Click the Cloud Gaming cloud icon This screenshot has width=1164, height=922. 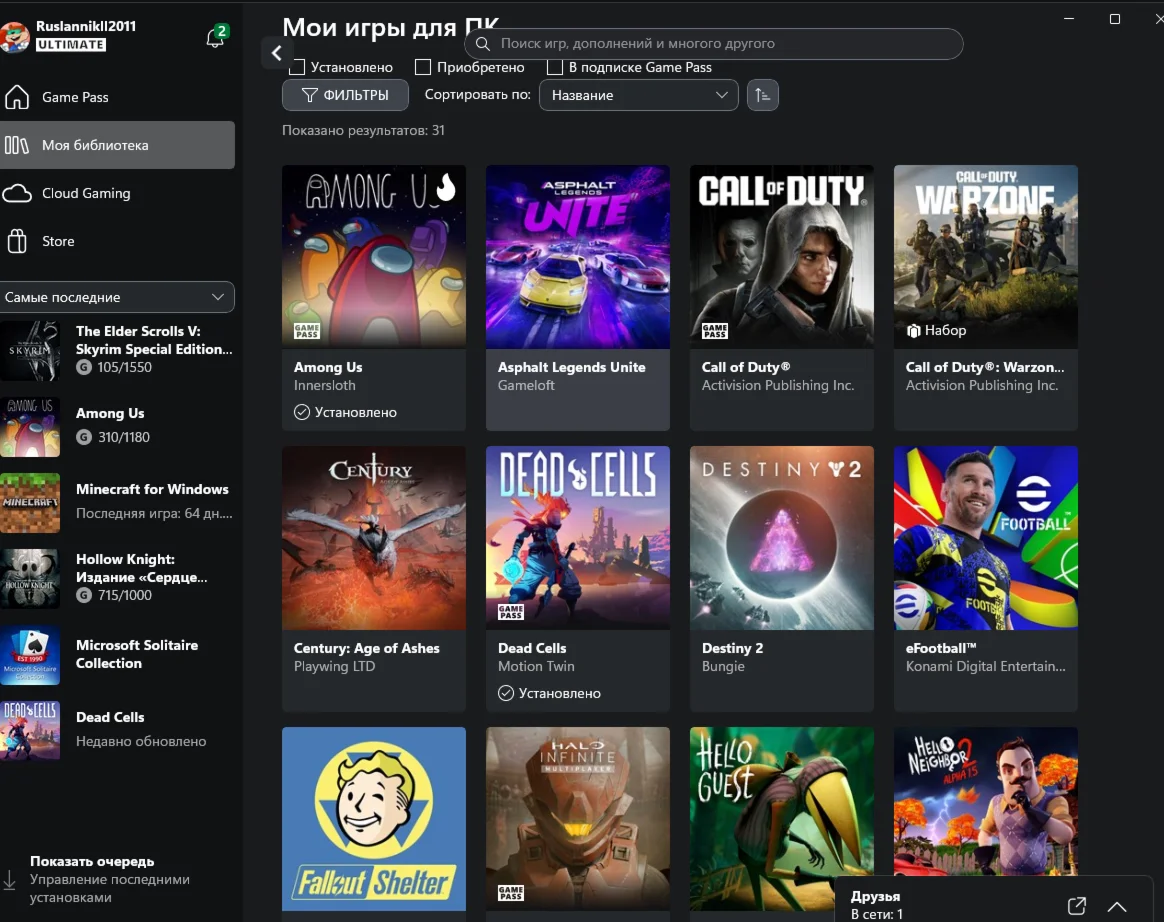17,194
